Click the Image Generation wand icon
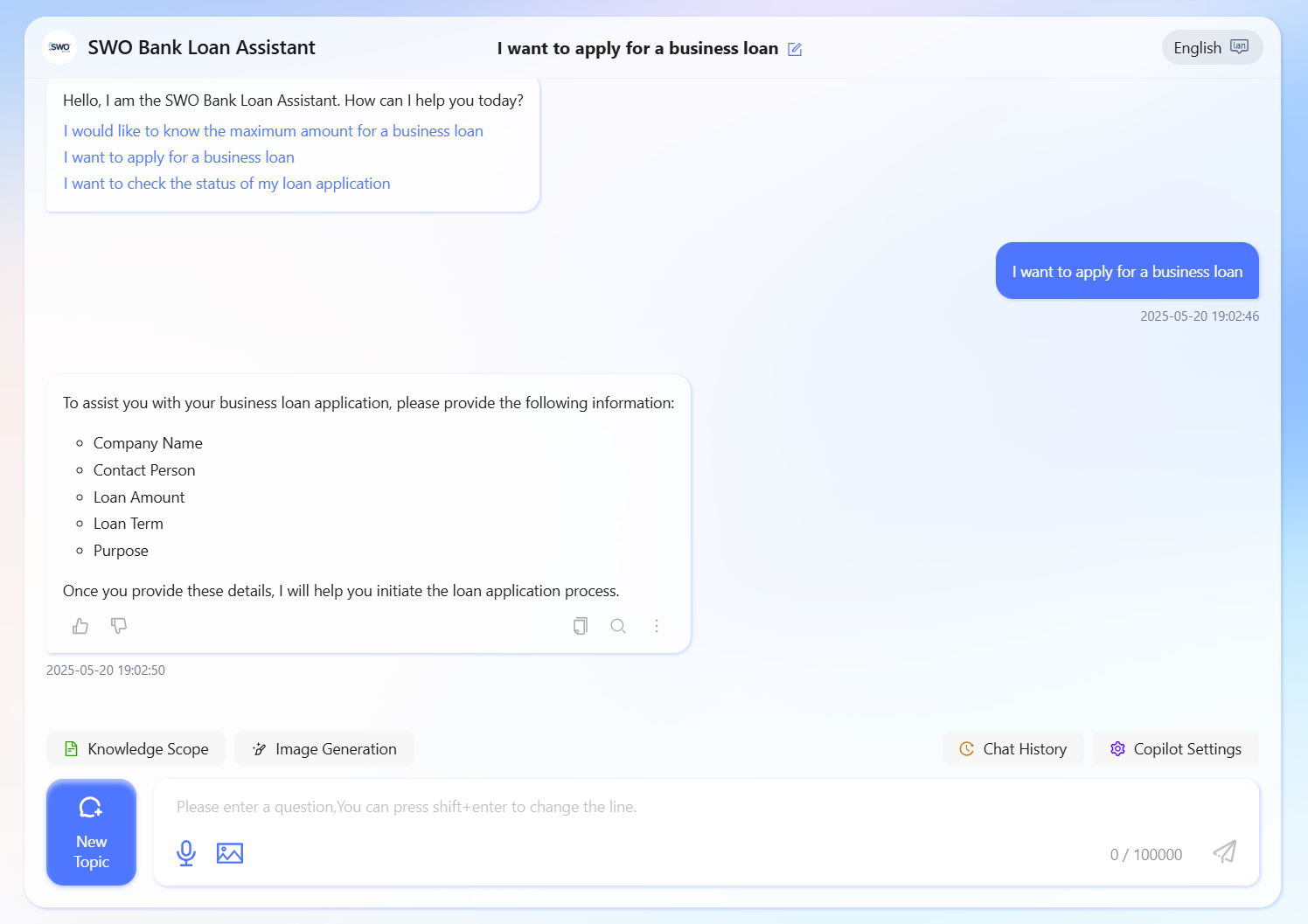 (x=260, y=749)
